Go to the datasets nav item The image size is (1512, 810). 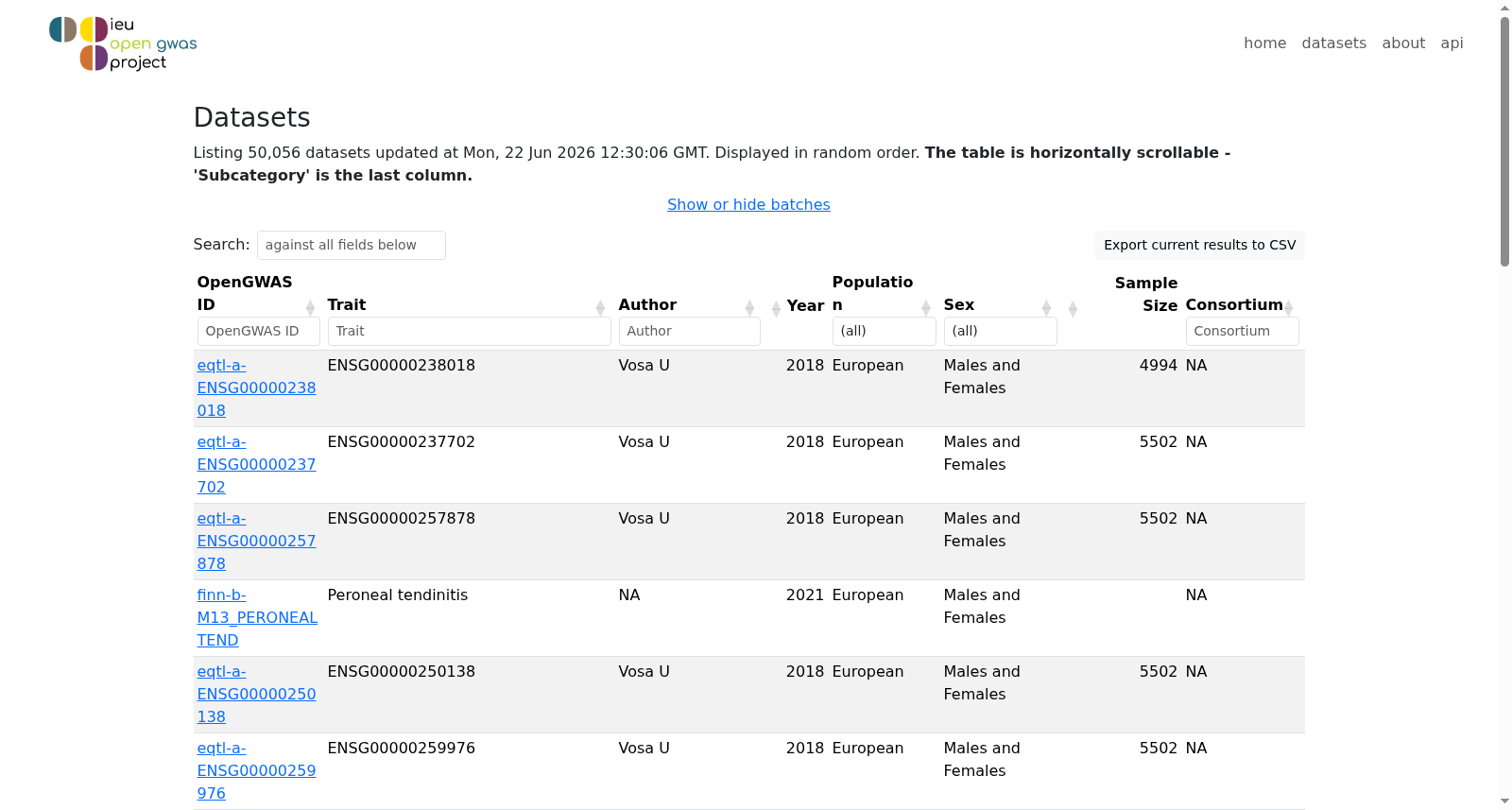[x=1333, y=43]
